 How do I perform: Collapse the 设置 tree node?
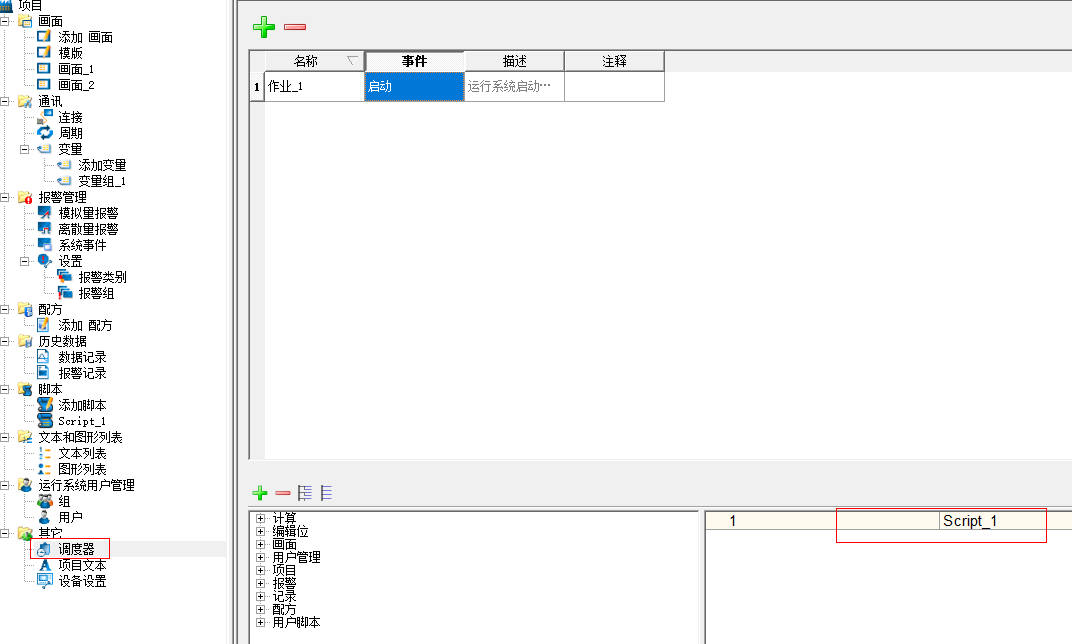(x=25, y=261)
